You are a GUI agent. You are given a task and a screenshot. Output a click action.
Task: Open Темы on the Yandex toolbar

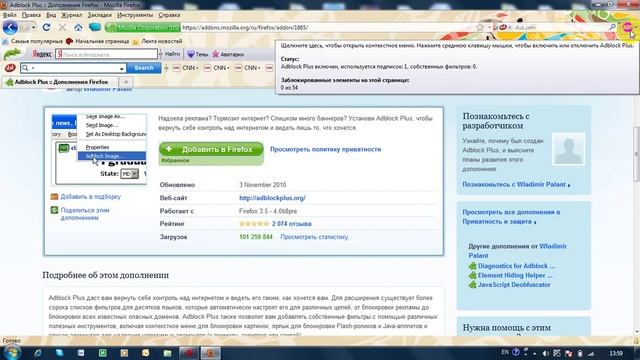[x=198, y=54]
